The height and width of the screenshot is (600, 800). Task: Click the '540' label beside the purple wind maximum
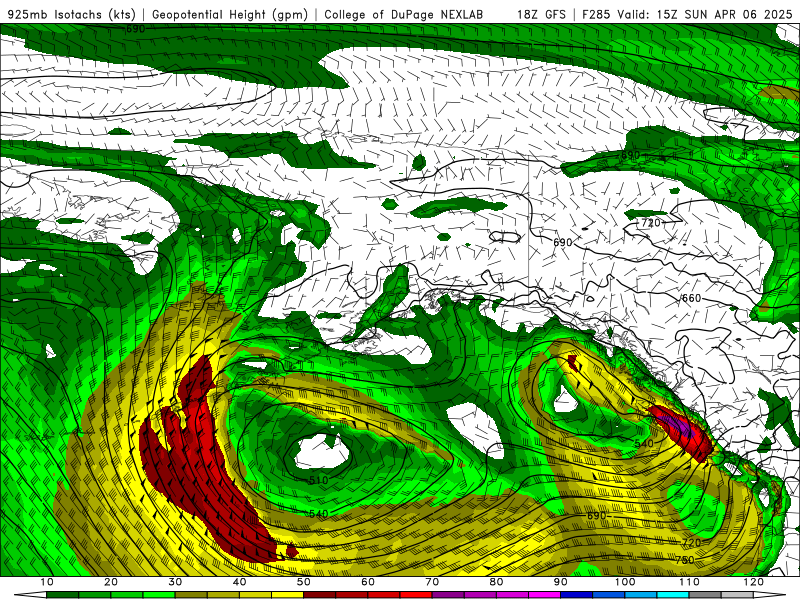click(x=644, y=443)
